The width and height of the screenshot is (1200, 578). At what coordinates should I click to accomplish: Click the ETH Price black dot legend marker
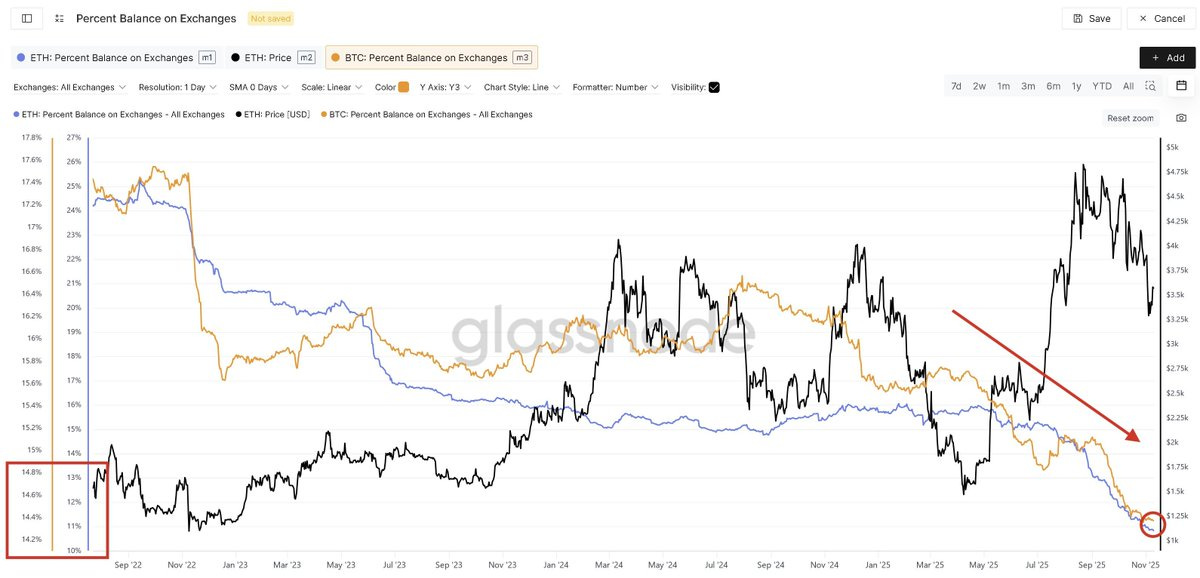pos(236,57)
